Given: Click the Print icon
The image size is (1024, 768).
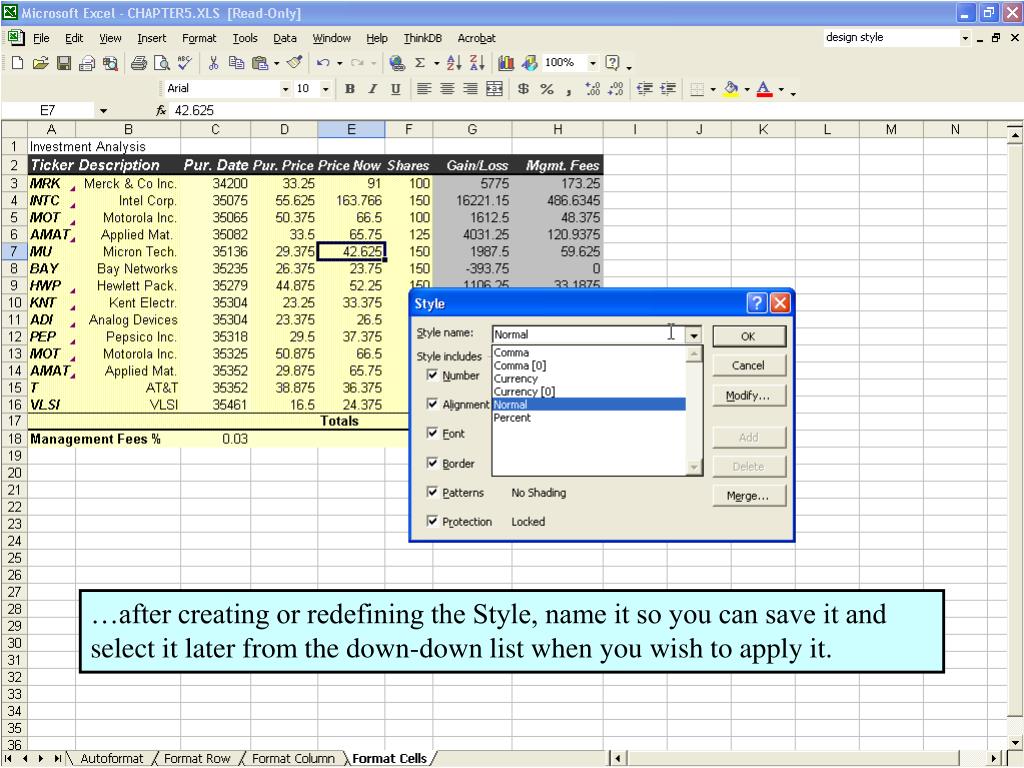Looking at the screenshot, I should point(138,63).
